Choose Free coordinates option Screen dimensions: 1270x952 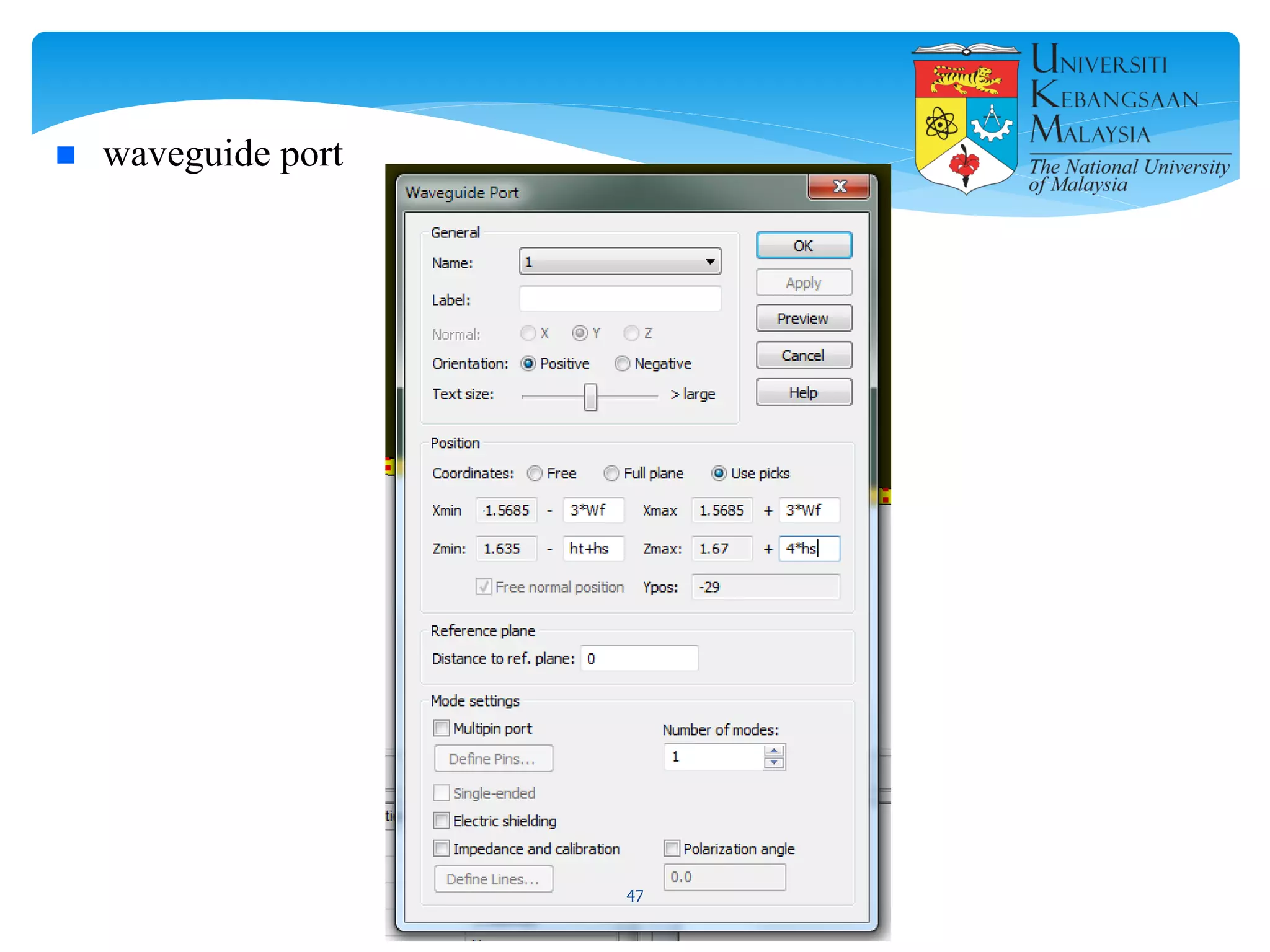click(x=535, y=474)
